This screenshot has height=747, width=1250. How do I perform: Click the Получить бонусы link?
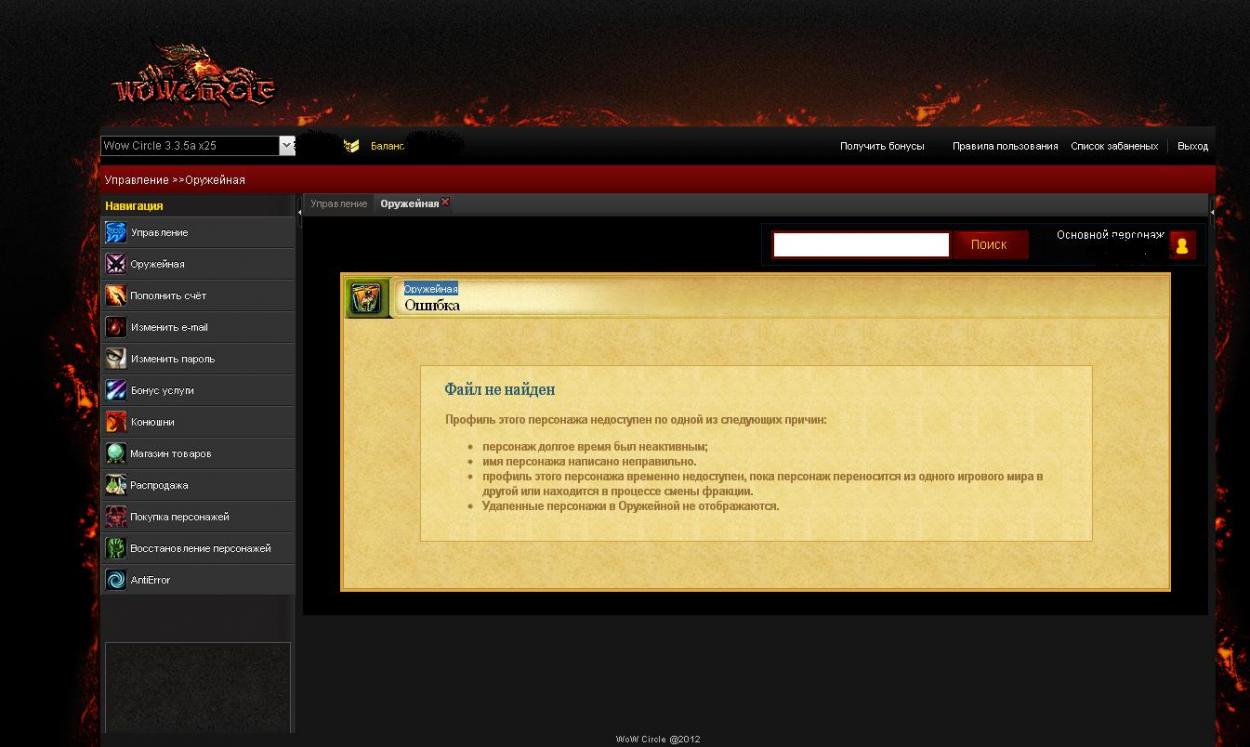pyautogui.click(x=881, y=147)
